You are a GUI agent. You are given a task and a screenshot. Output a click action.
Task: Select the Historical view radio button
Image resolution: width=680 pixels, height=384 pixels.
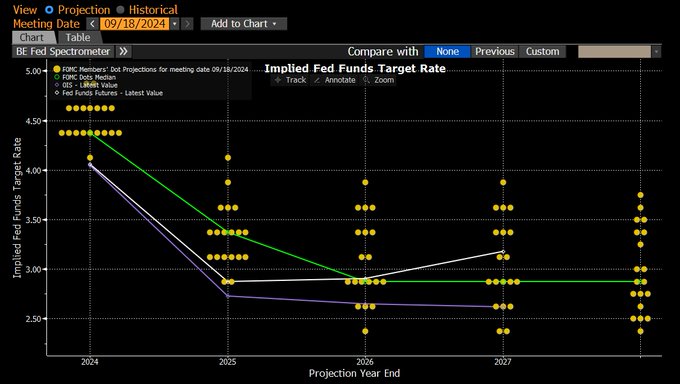click(121, 10)
